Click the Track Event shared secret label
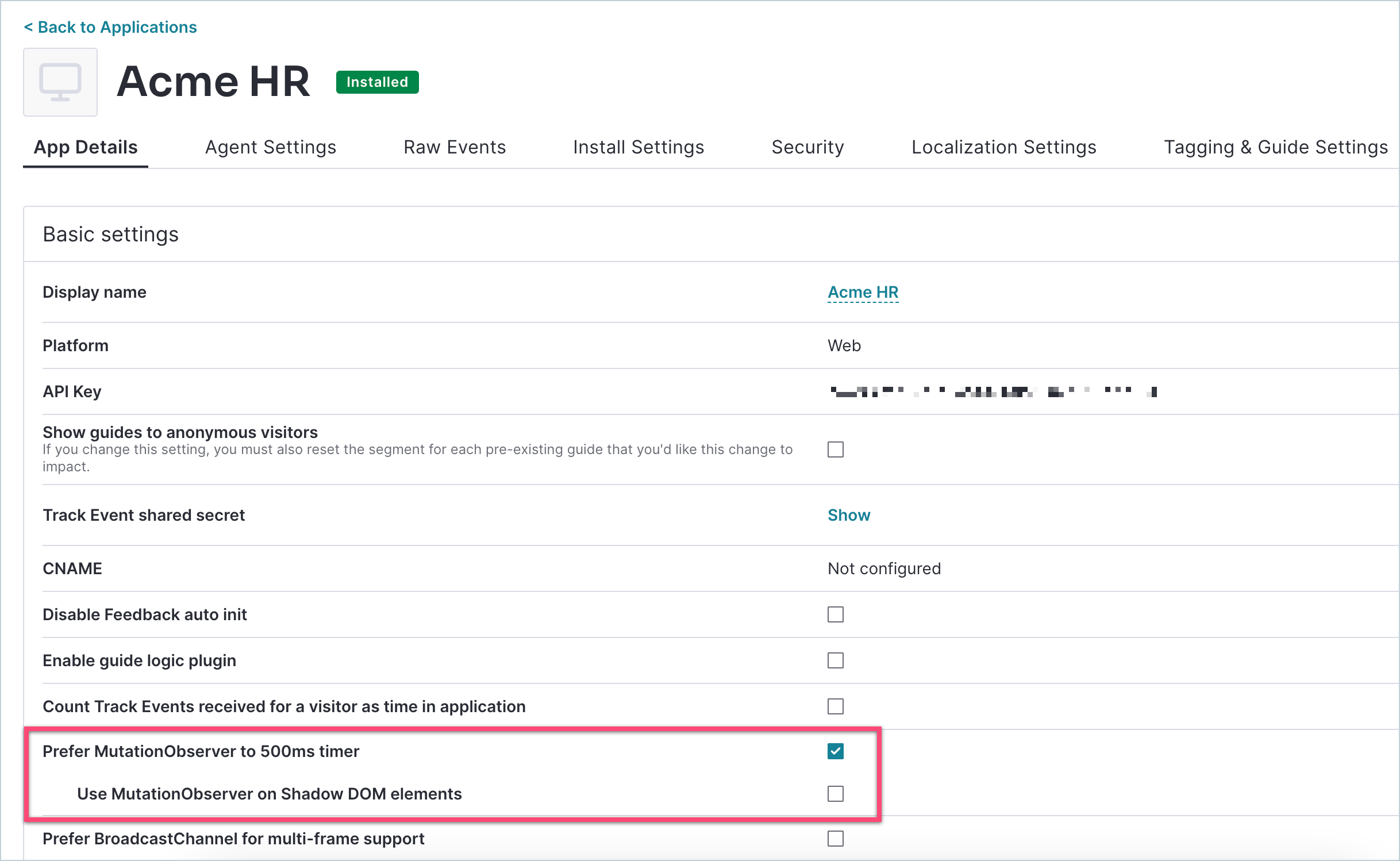This screenshot has width=1400, height=861. pos(144,515)
